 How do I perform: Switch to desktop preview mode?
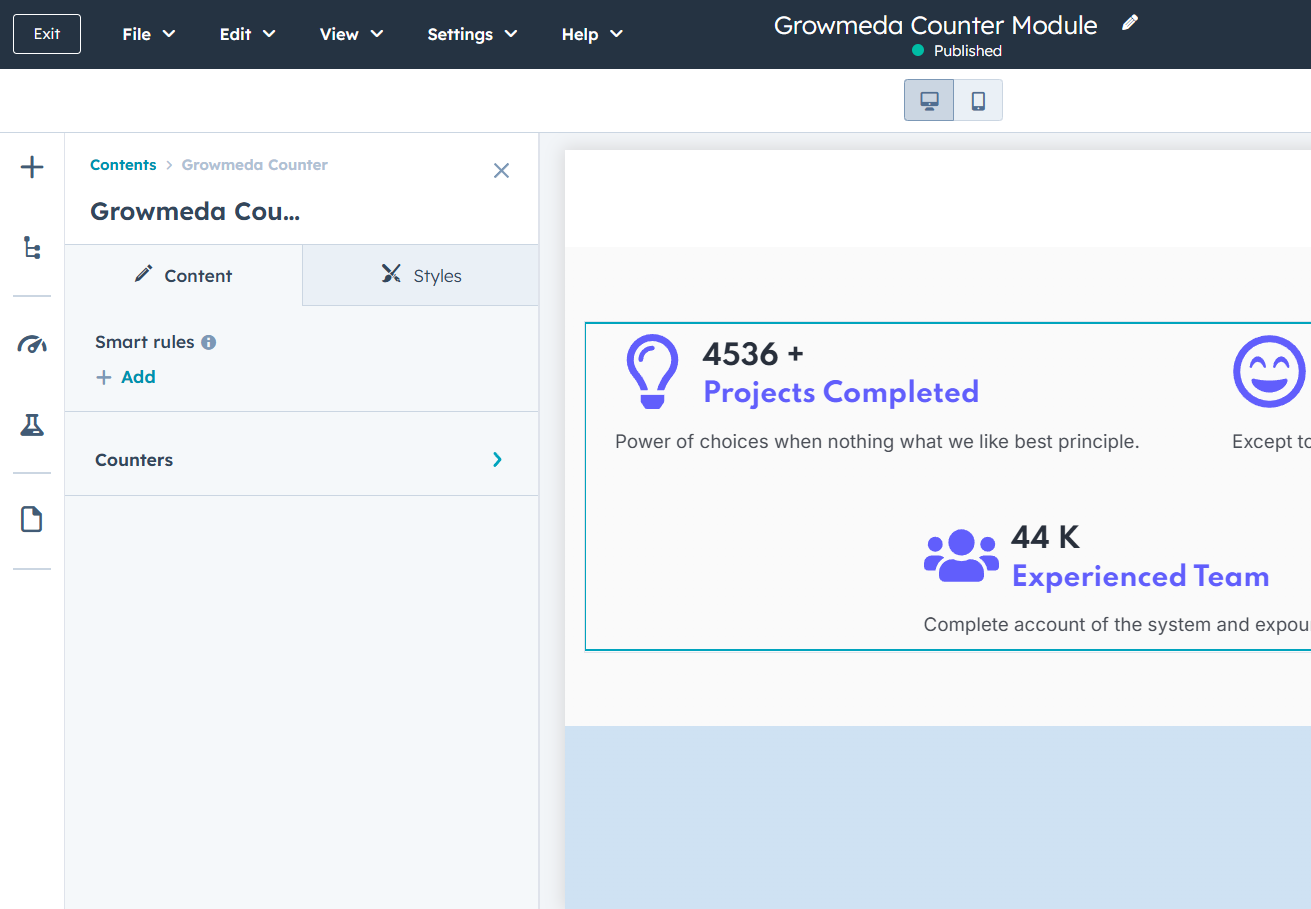click(x=929, y=100)
